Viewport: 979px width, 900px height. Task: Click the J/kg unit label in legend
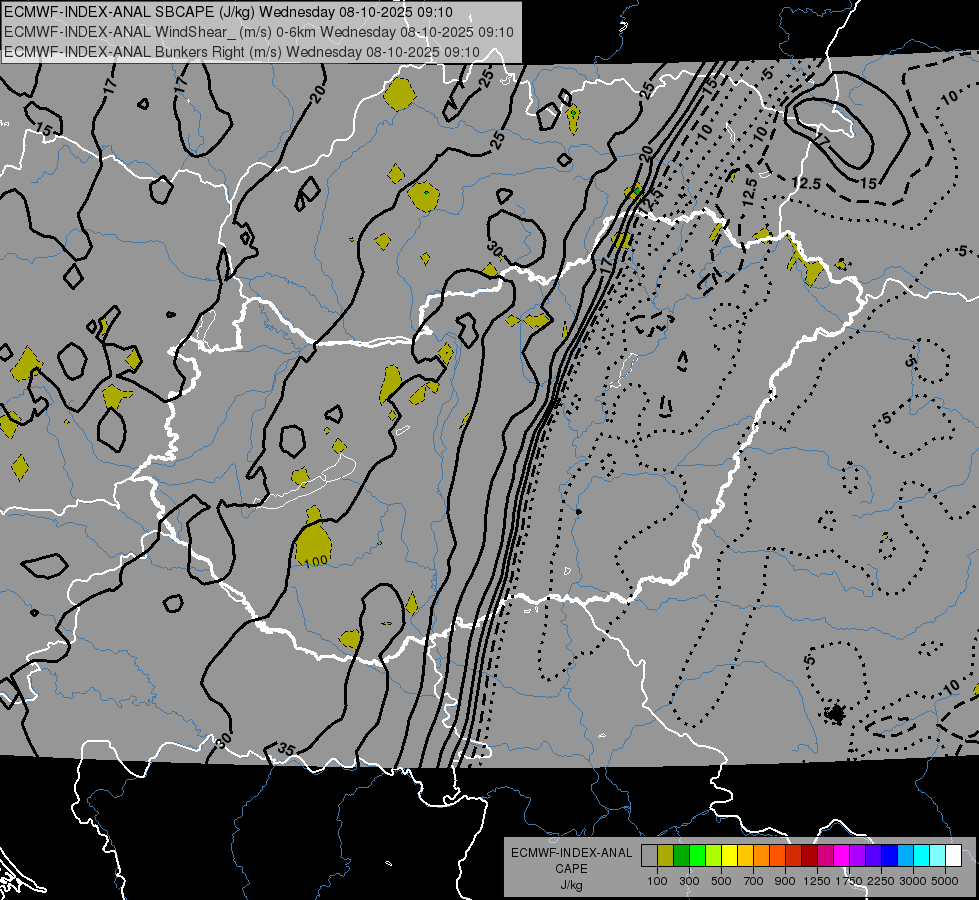point(572,885)
